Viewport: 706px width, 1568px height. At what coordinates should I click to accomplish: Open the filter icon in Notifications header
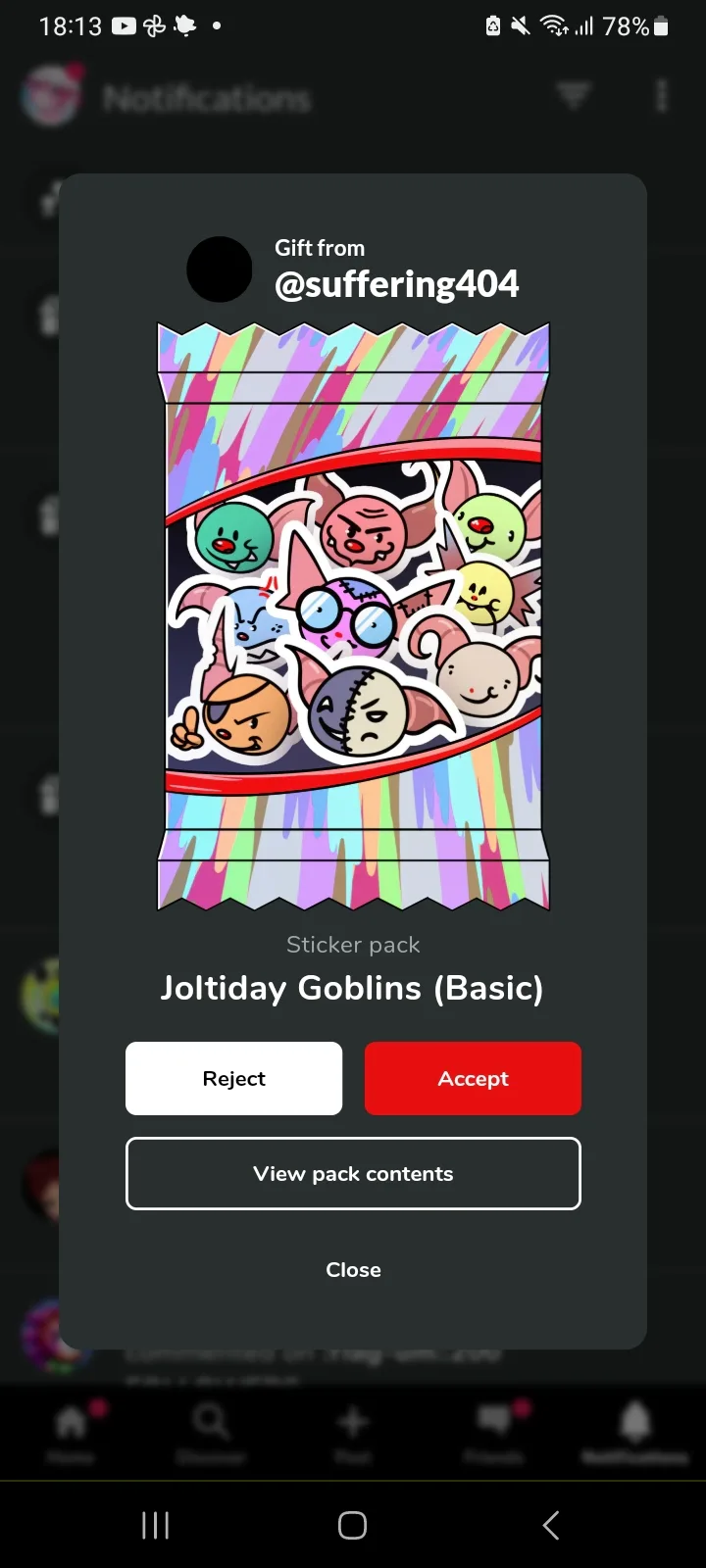pos(574,96)
